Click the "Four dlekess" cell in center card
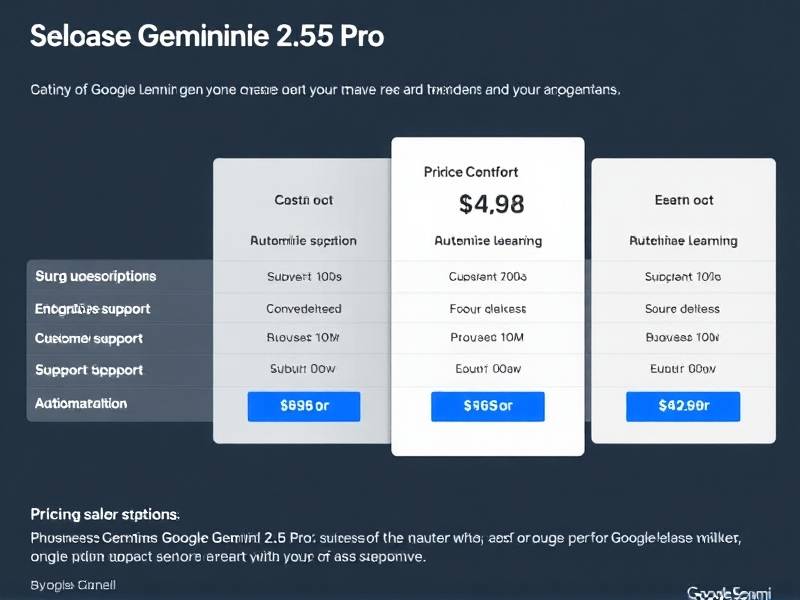Image resolution: width=800 pixels, height=600 pixels. (x=488, y=309)
